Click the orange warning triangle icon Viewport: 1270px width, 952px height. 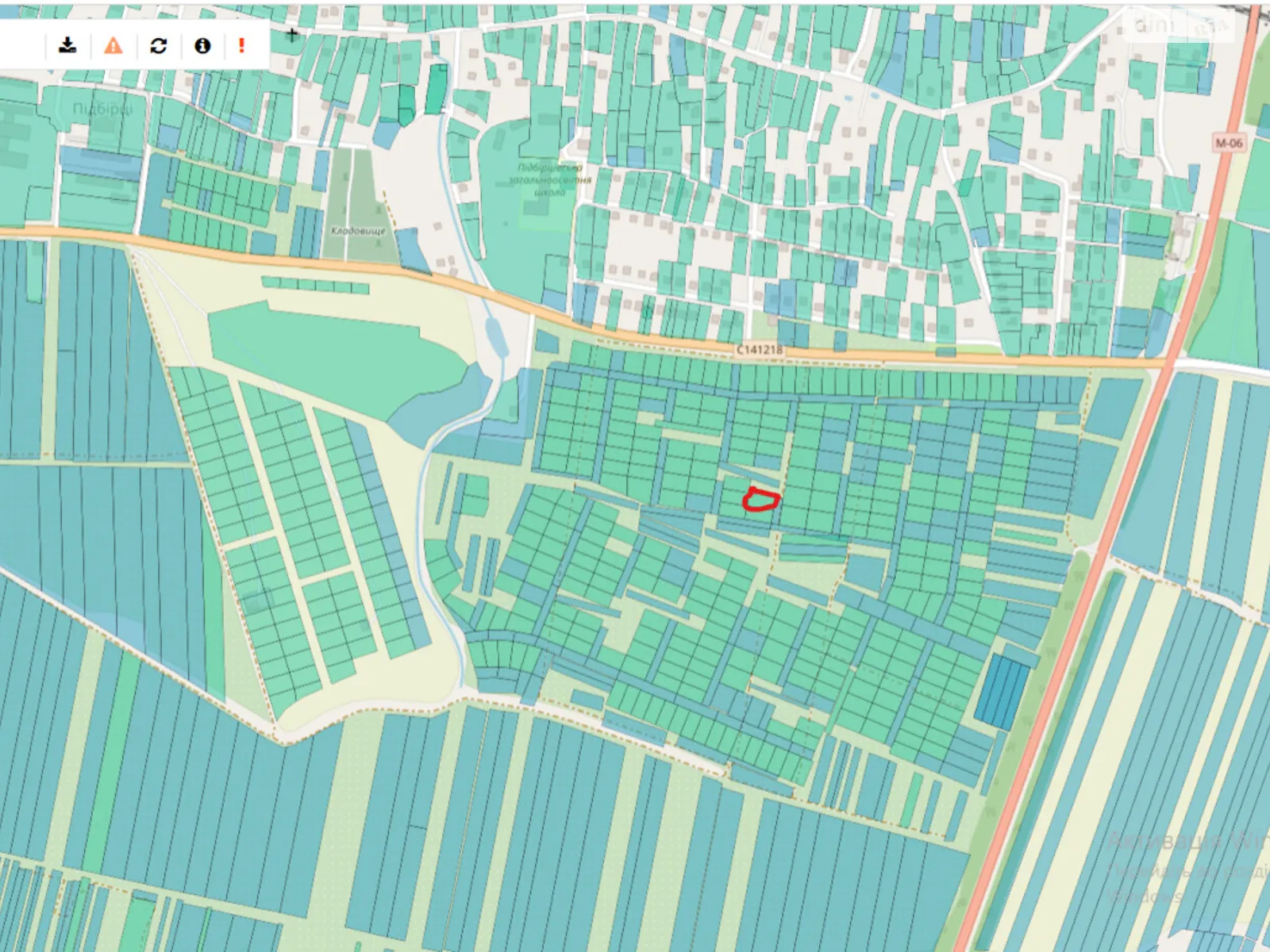point(114,45)
